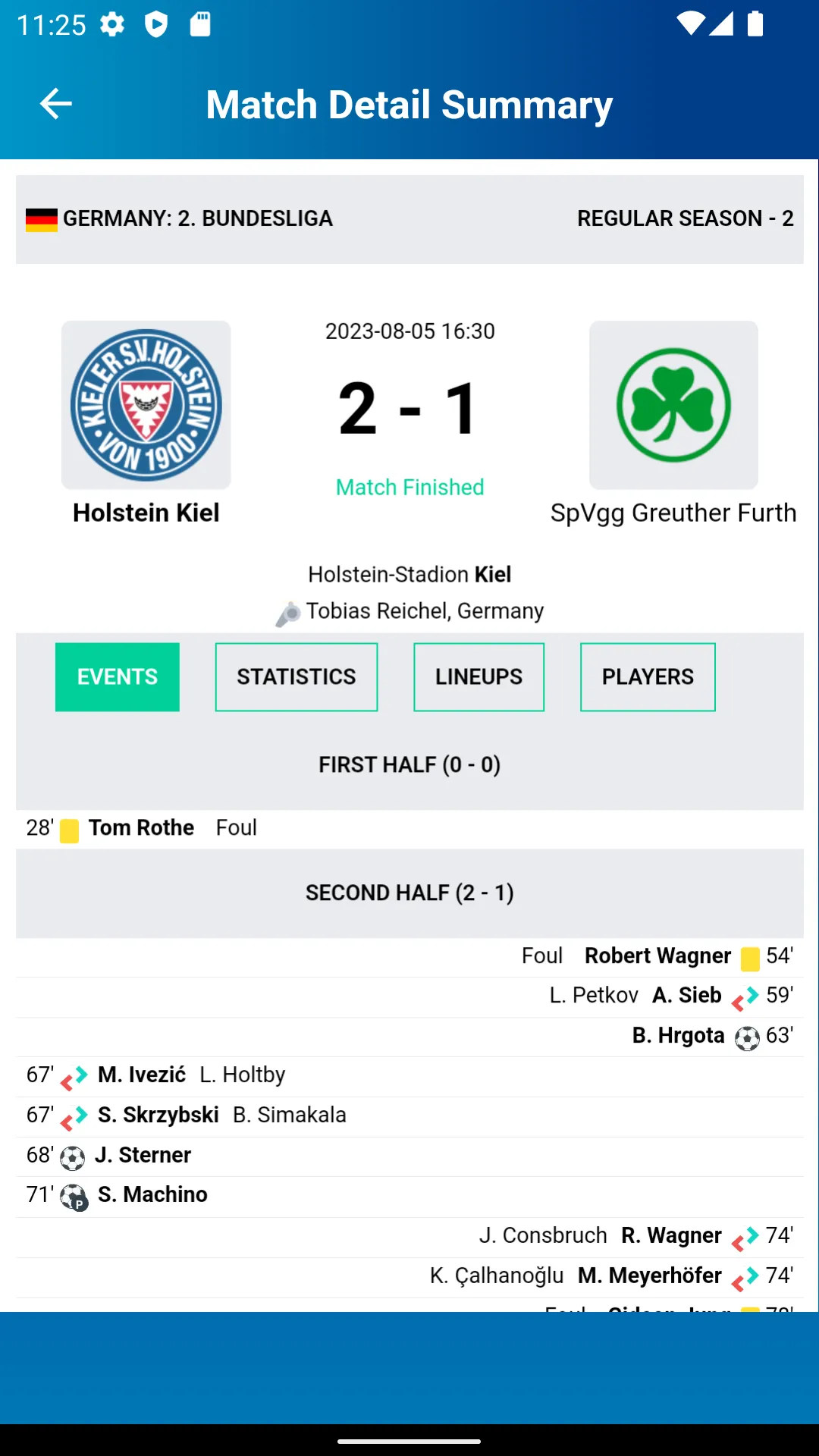This screenshot has height=1456, width=819.
Task: Open the Germany 2. Bundesliga league header
Action: click(409, 219)
